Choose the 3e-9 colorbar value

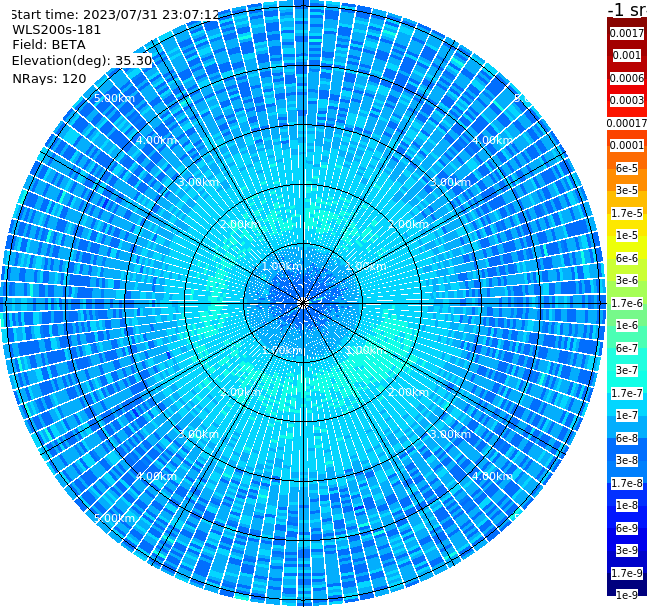[627, 550]
